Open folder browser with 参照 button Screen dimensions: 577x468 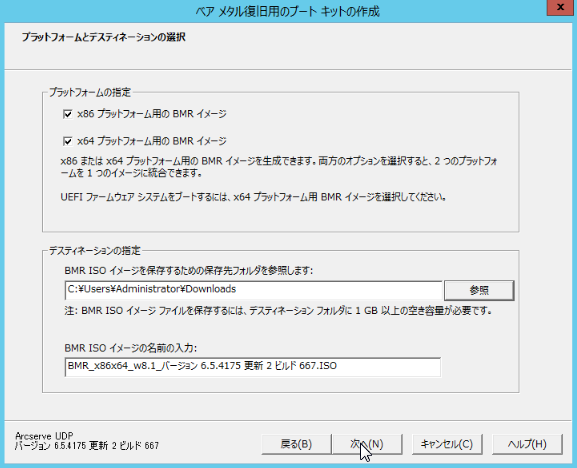tap(479, 290)
